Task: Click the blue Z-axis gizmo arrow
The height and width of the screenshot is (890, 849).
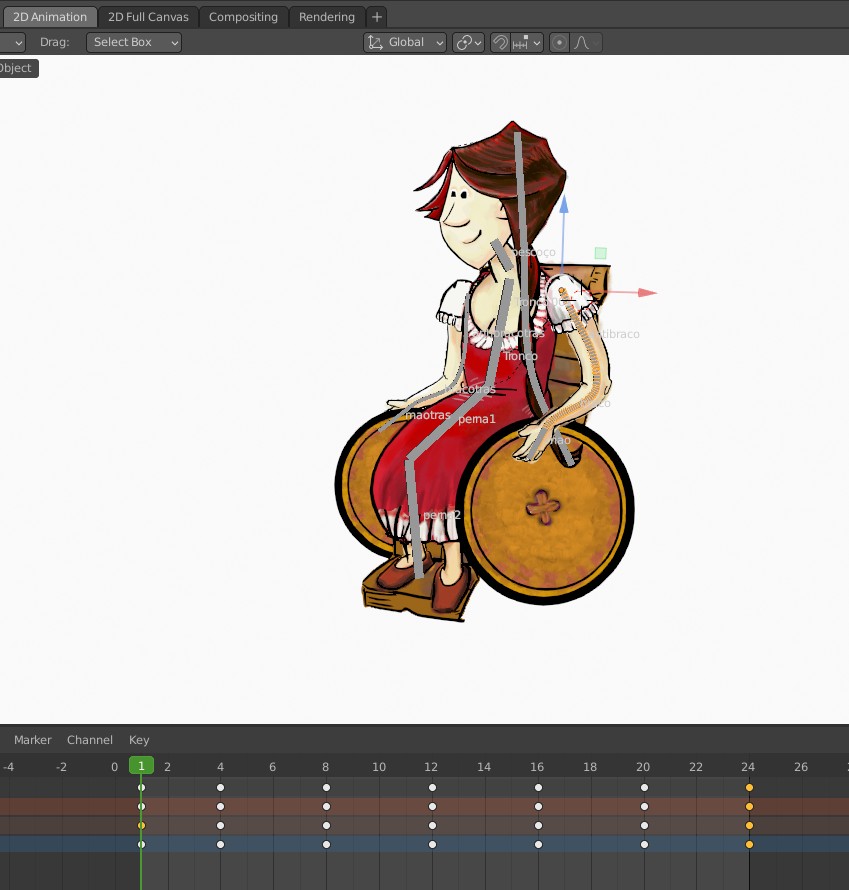Action: coord(564,204)
